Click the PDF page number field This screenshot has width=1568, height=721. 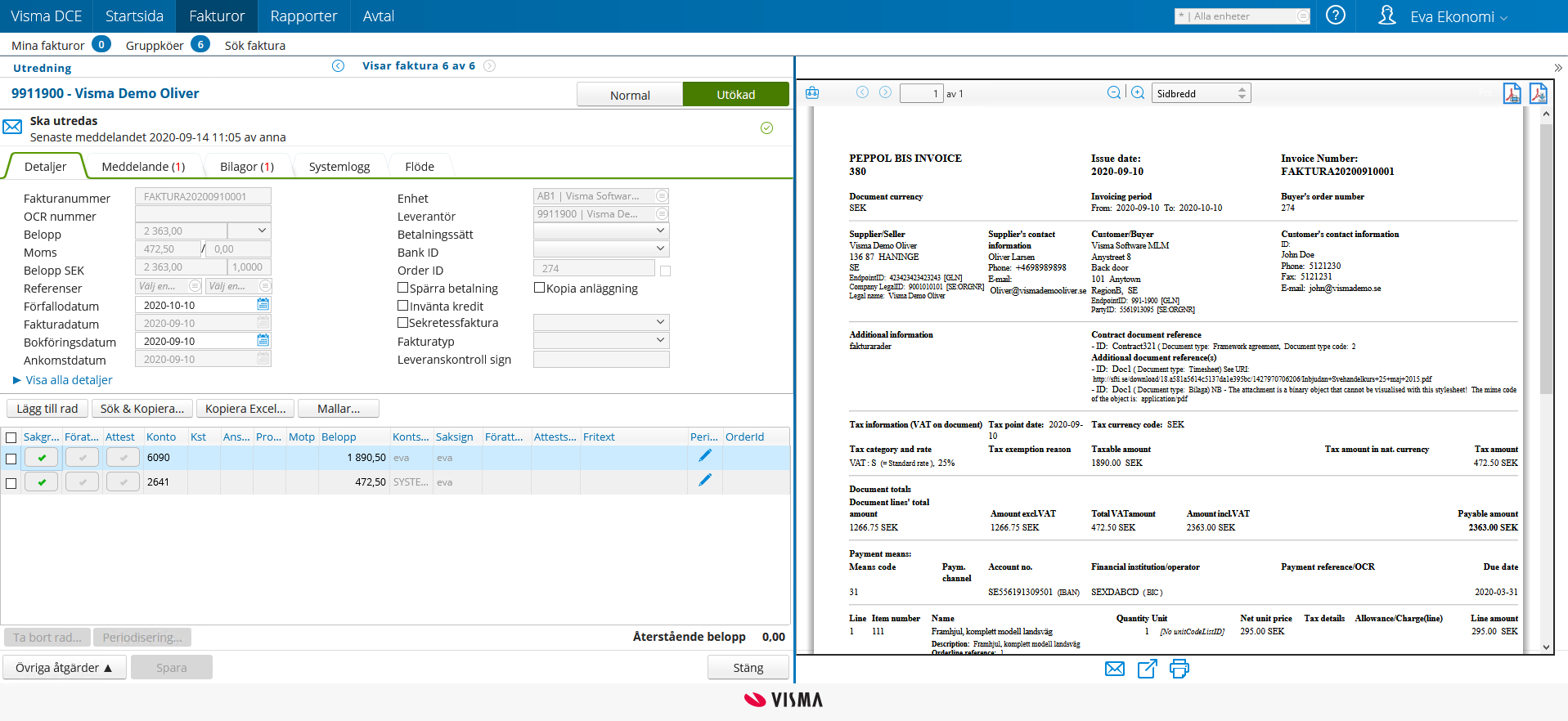point(921,93)
